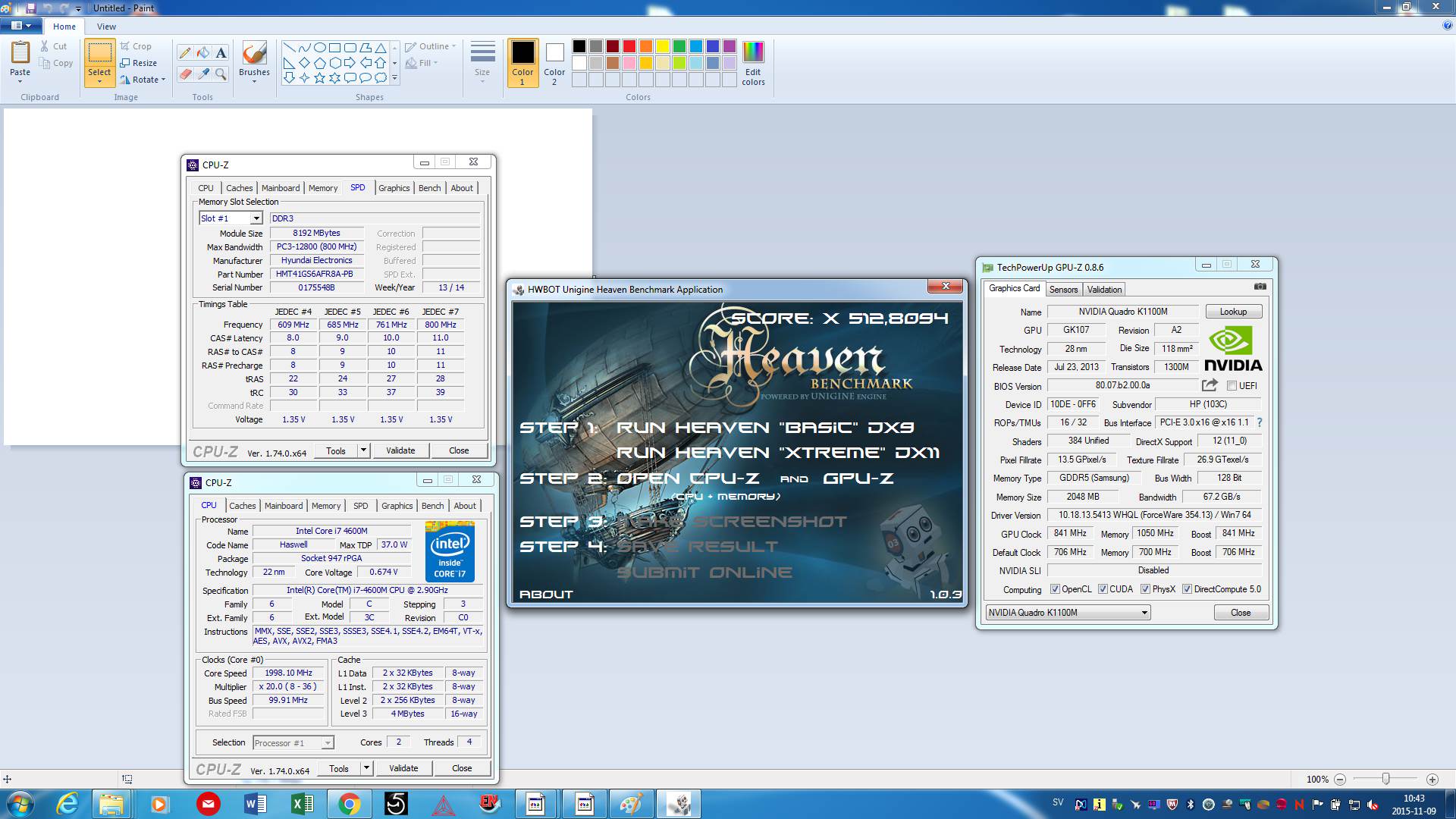Toggle the UEFI checkbox in GPU-Z
The height and width of the screenshot is (819, 1456).
[1232, 386]
